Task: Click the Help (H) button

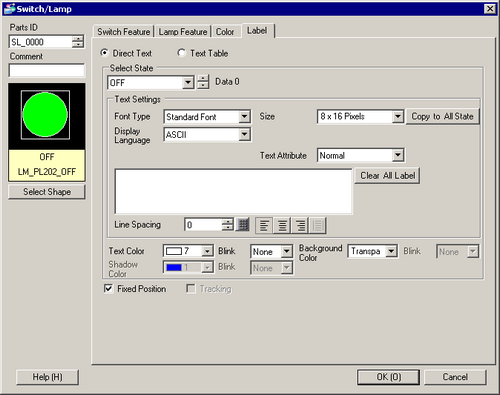Action: (47, 377)
